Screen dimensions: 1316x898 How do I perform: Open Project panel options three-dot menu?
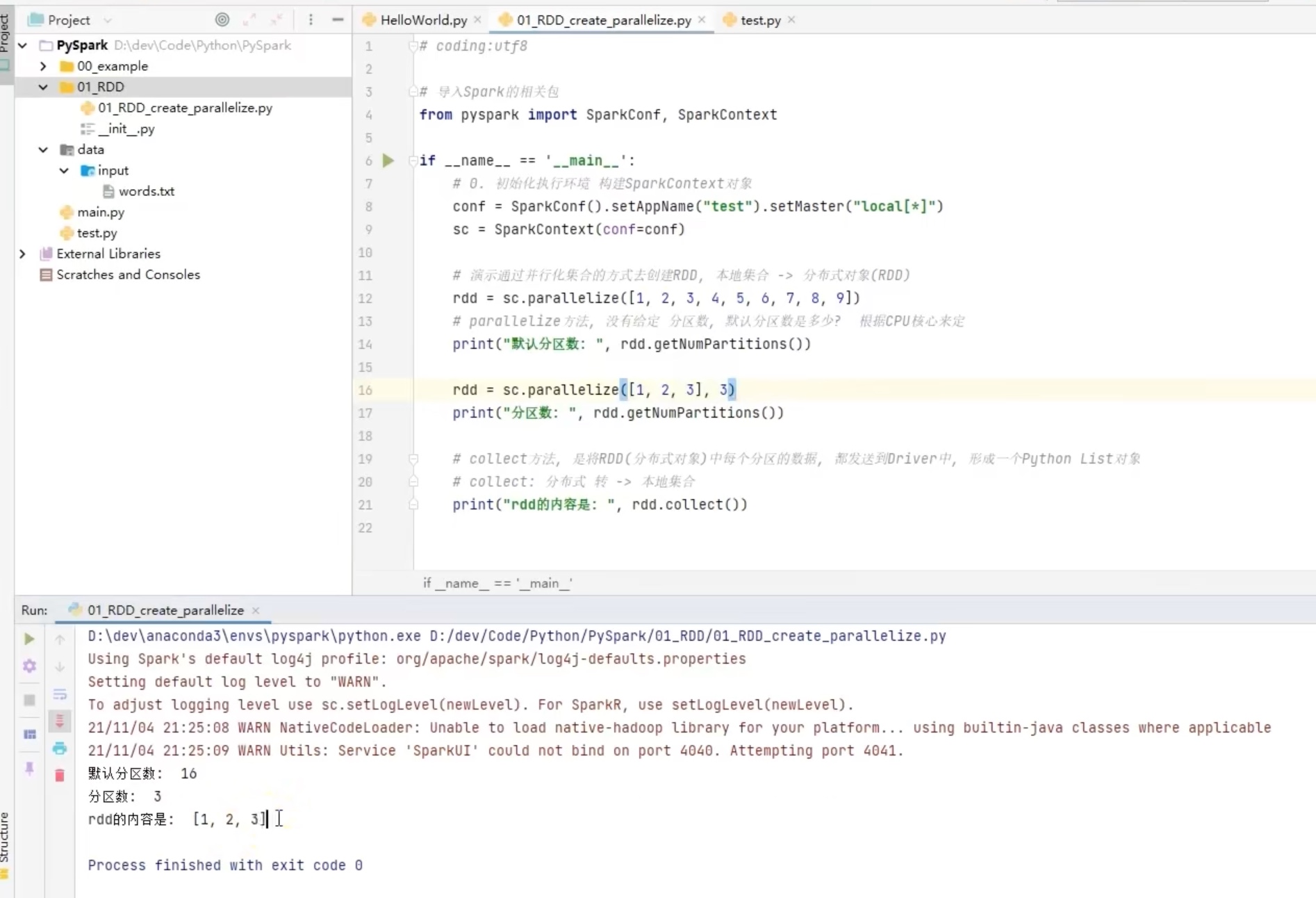[311, 19]
